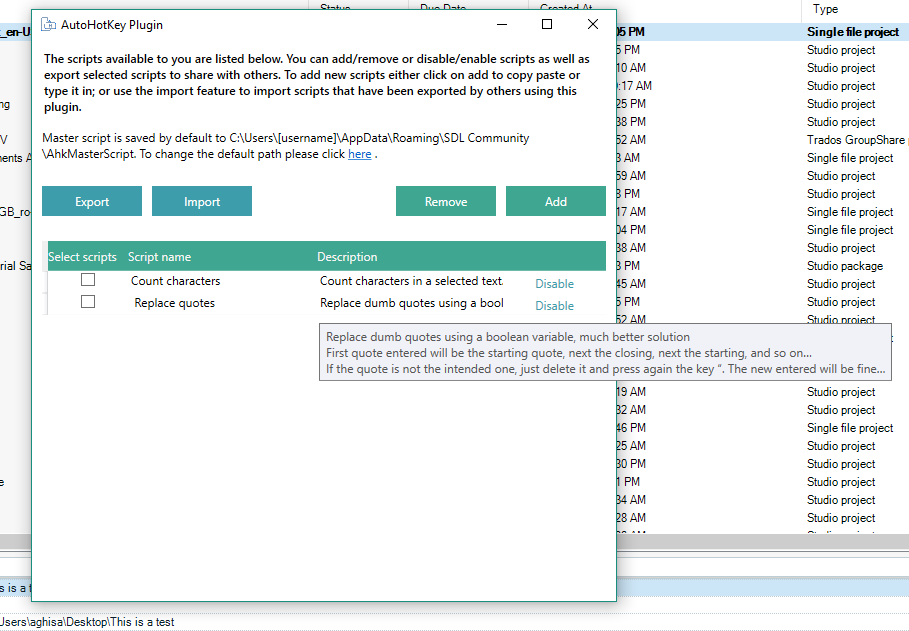The image size is (909, 631).
Task: Click the Import button
Action: [202, 201]
